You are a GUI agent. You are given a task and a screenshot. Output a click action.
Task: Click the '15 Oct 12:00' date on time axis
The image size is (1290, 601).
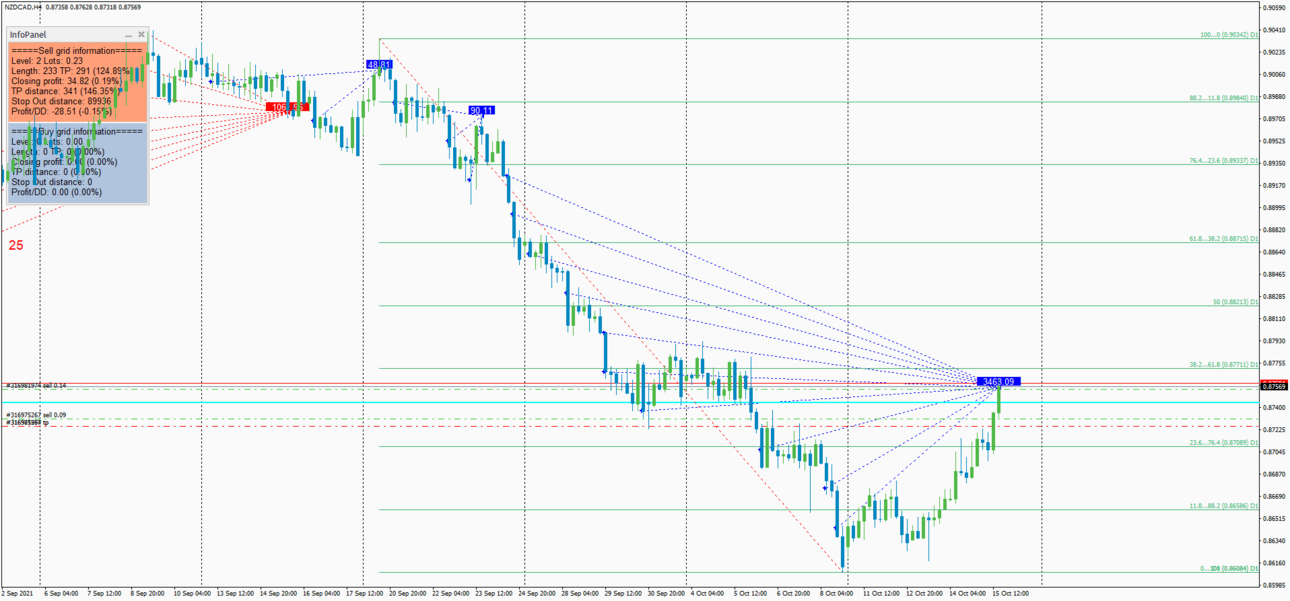point(1010,593)
